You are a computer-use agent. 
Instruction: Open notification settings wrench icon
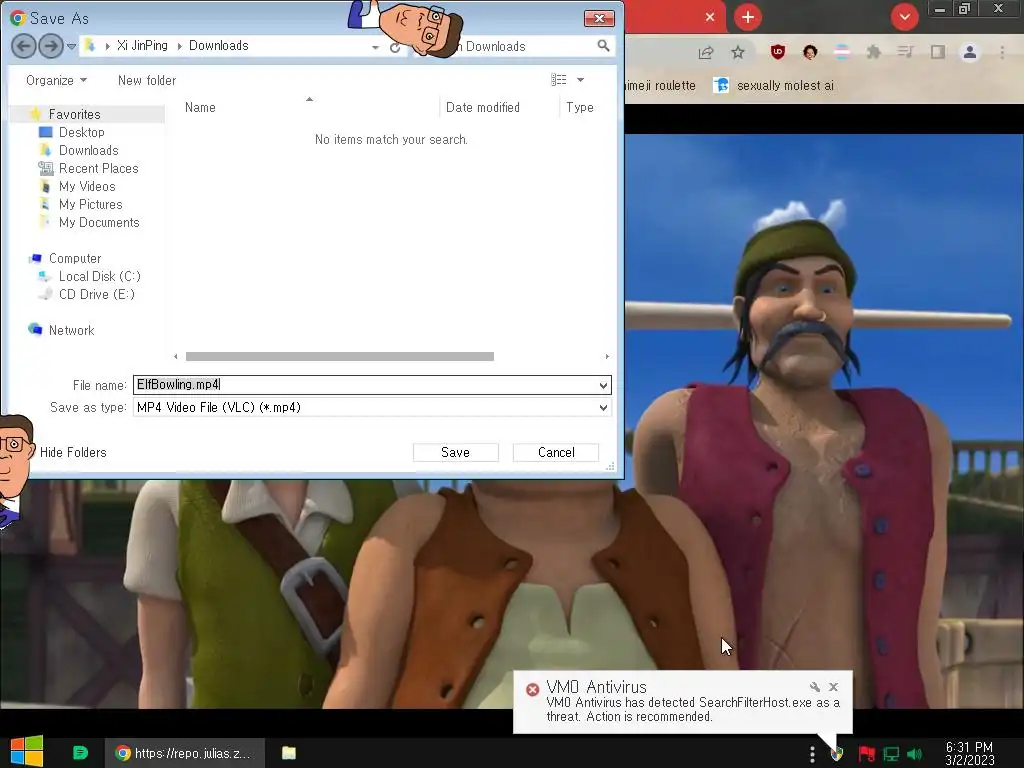(x=814, y=687)
